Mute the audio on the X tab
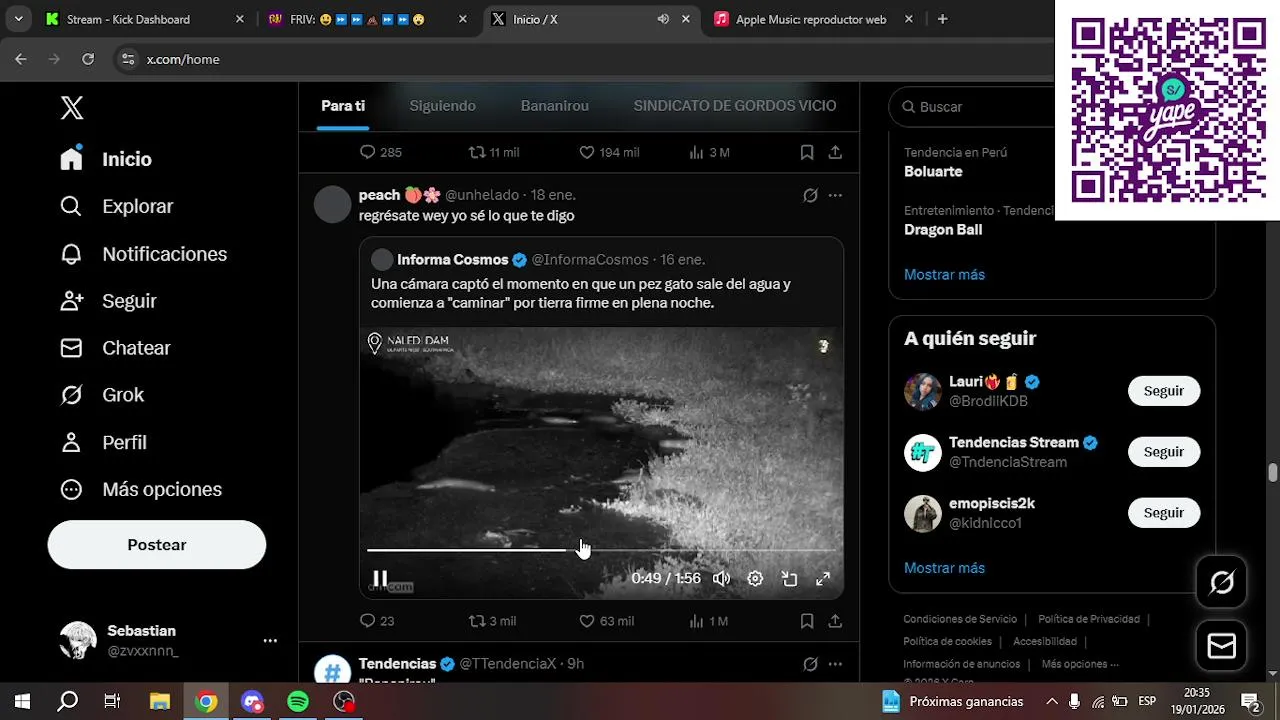Screen dimensions: 1280x720 point(663,19)
